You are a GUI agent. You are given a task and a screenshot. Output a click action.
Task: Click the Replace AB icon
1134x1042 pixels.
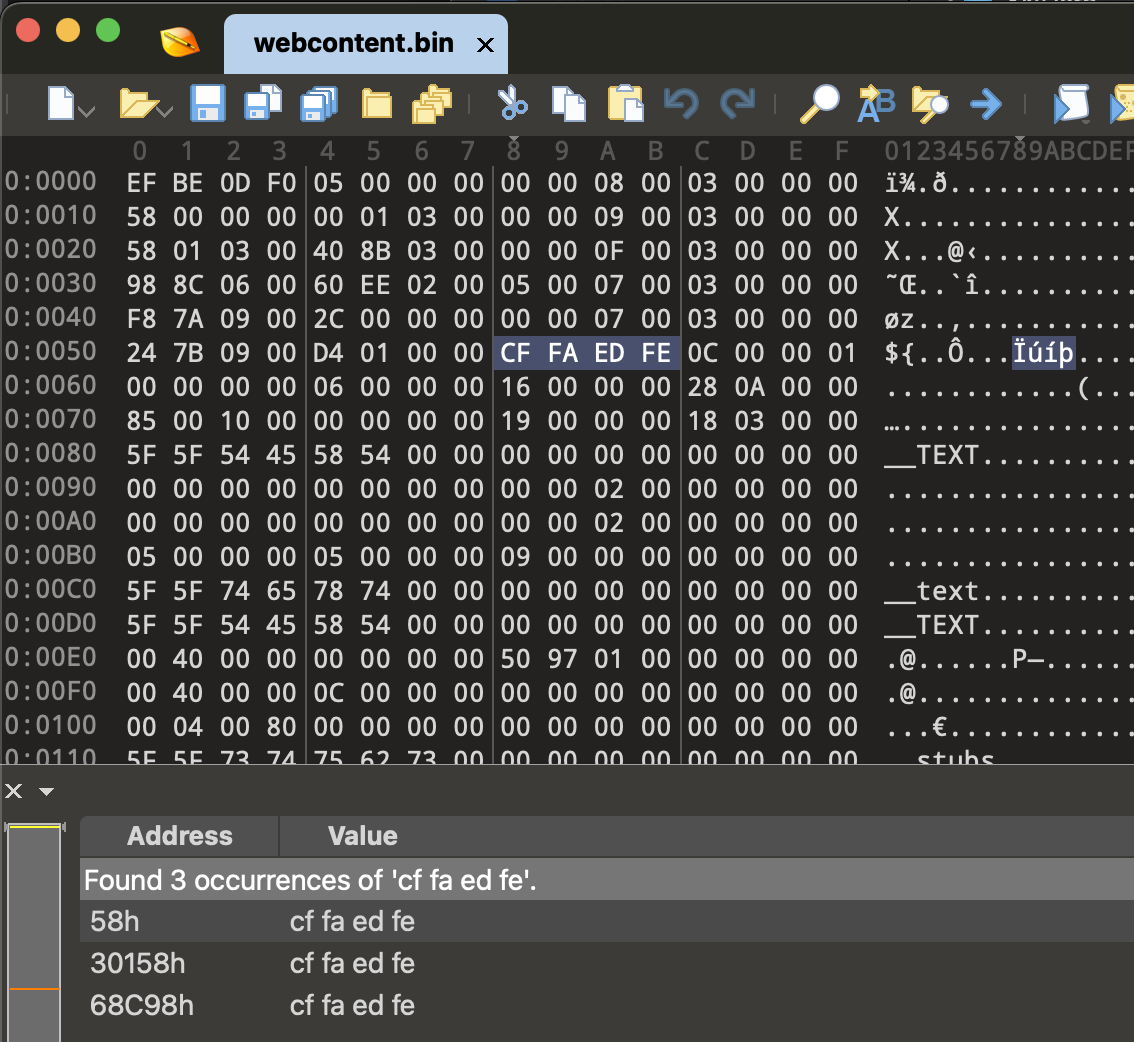pos(876,103)
